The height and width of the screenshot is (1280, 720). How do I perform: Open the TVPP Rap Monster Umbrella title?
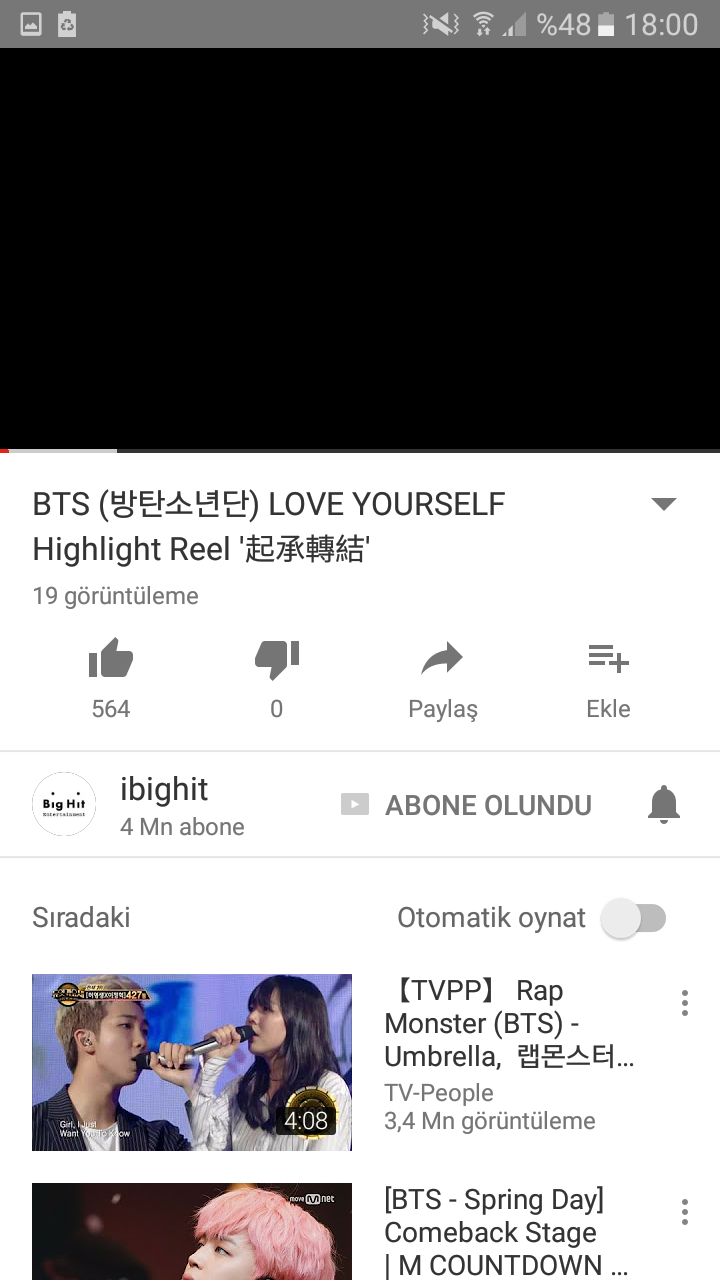point(509,1023)
